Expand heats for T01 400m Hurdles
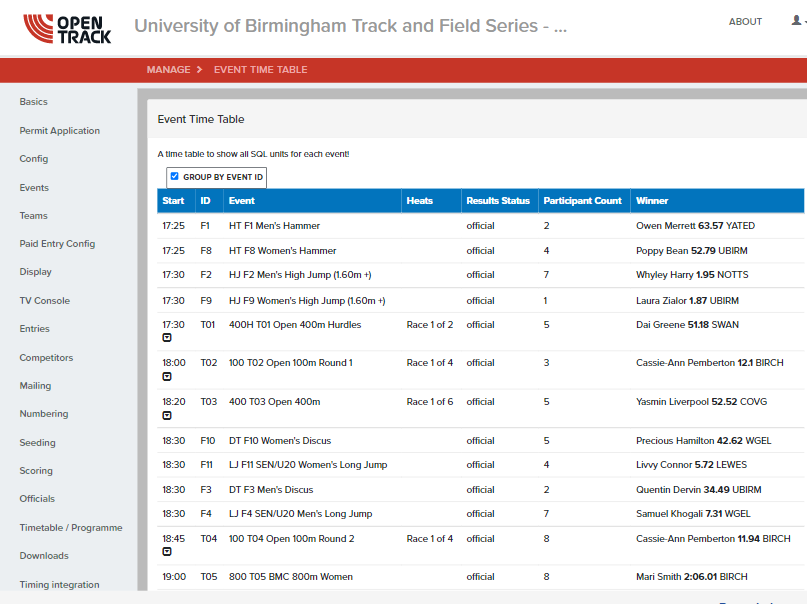This screenshot has width=807, height=604. pyautogui.click(x=167, y=337)
